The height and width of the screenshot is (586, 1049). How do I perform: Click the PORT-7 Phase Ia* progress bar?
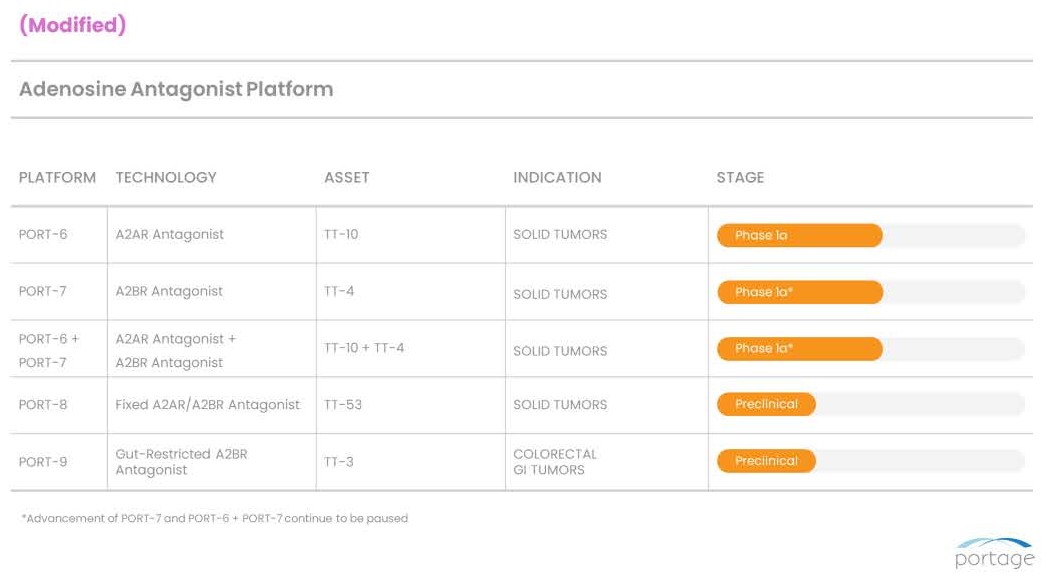[x=799, y=292]
